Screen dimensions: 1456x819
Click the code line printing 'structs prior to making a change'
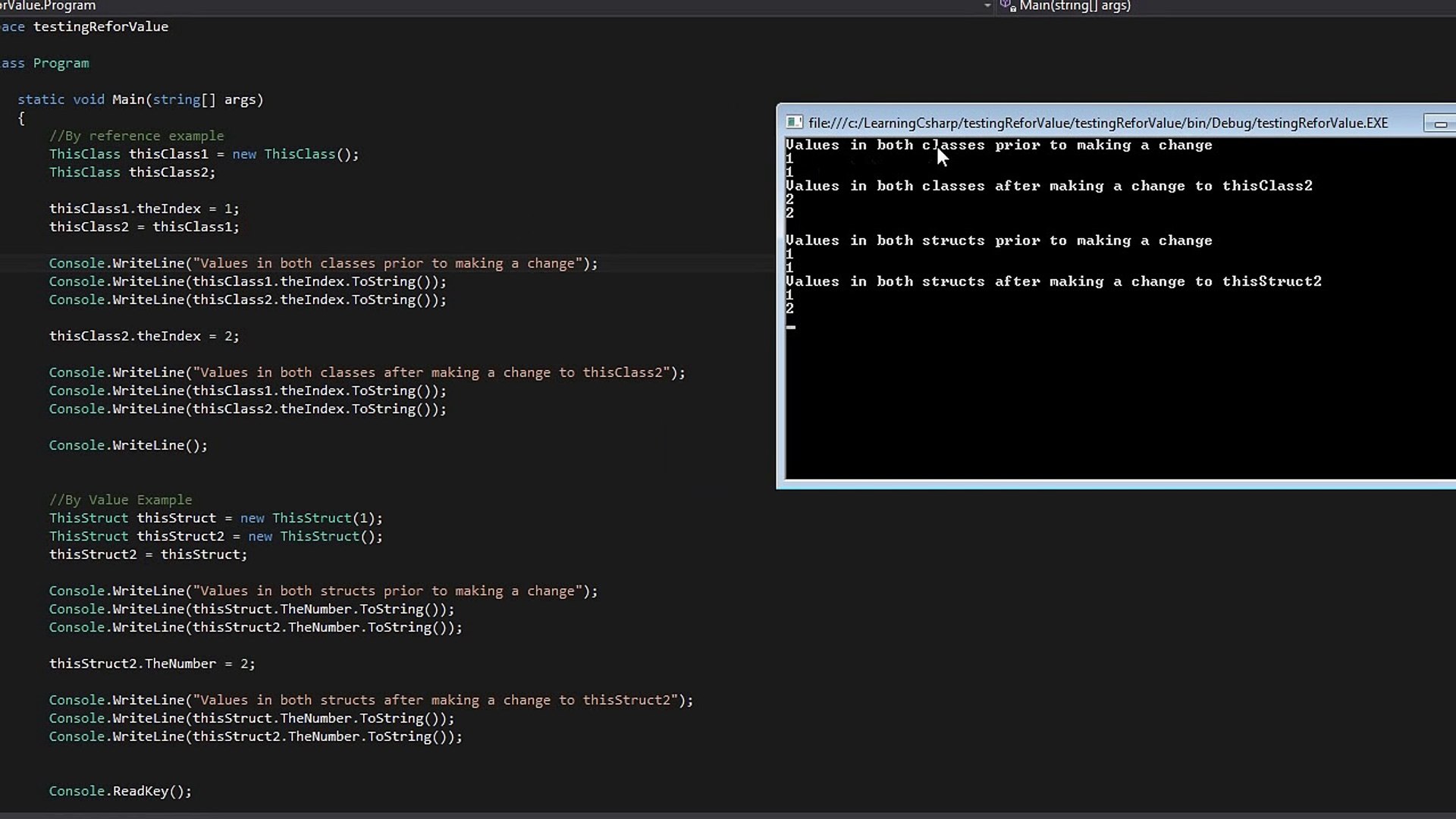[324, 591]
